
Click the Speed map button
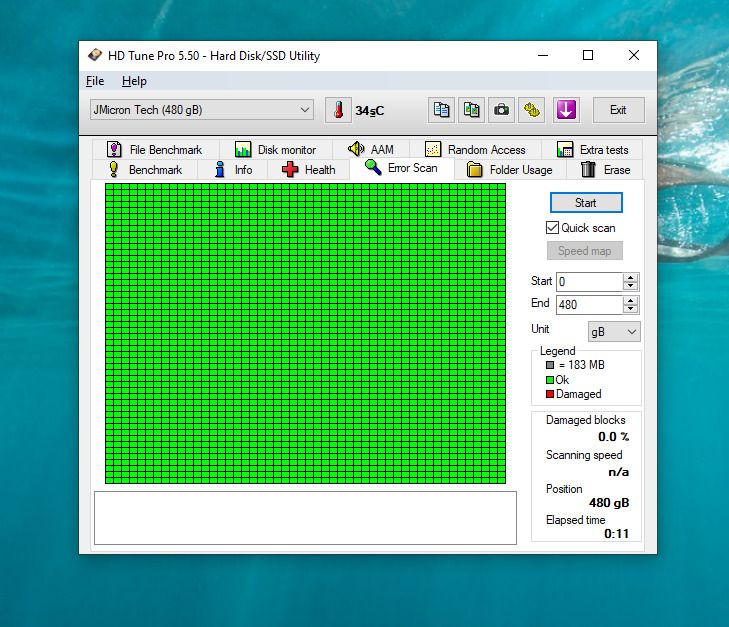coord(584,251)
